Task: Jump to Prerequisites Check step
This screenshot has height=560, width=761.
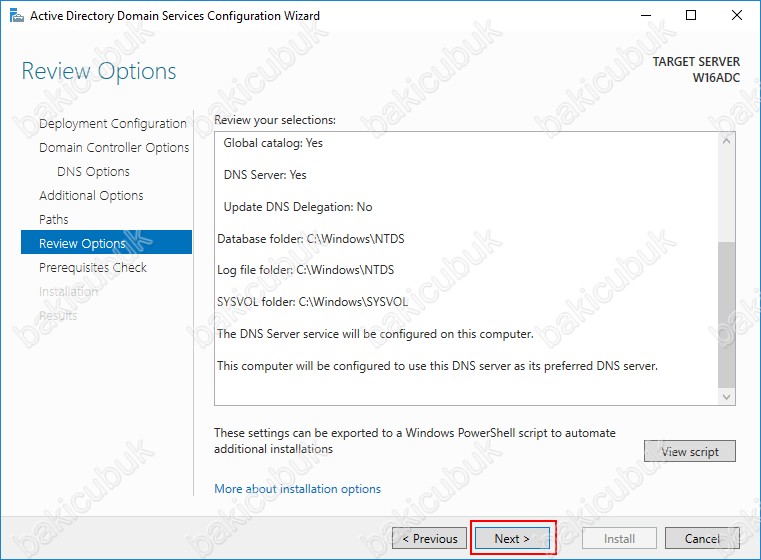Action: [93, 268]
